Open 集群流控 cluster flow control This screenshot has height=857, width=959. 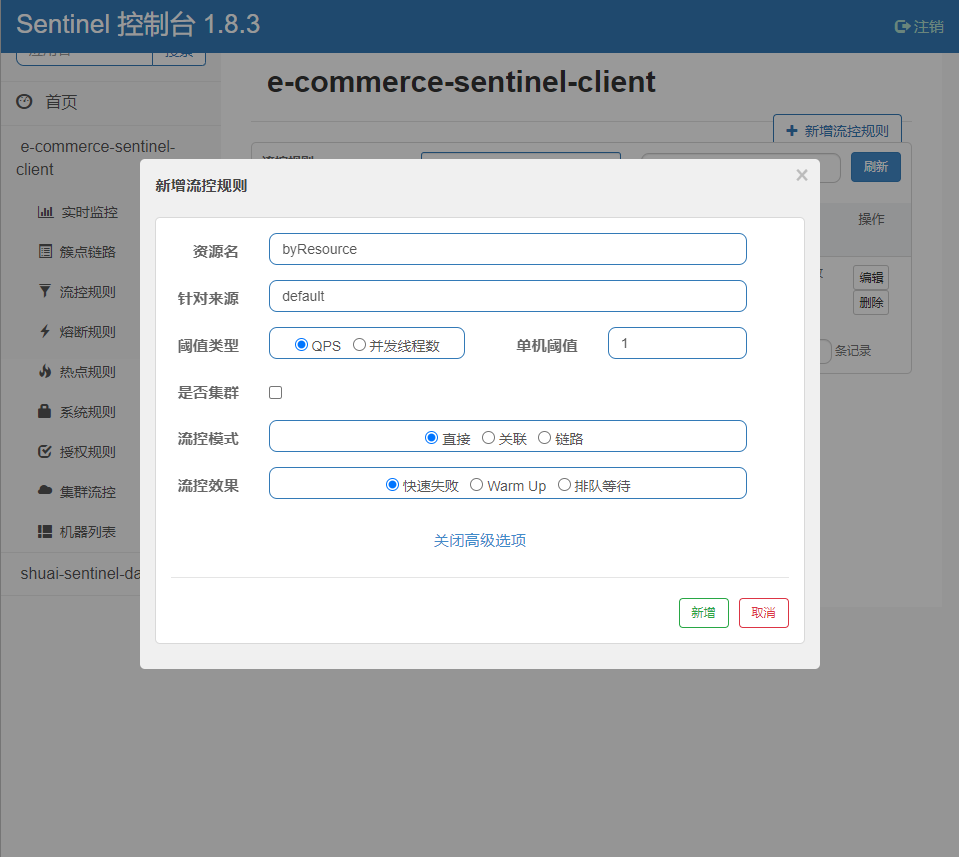90,491
